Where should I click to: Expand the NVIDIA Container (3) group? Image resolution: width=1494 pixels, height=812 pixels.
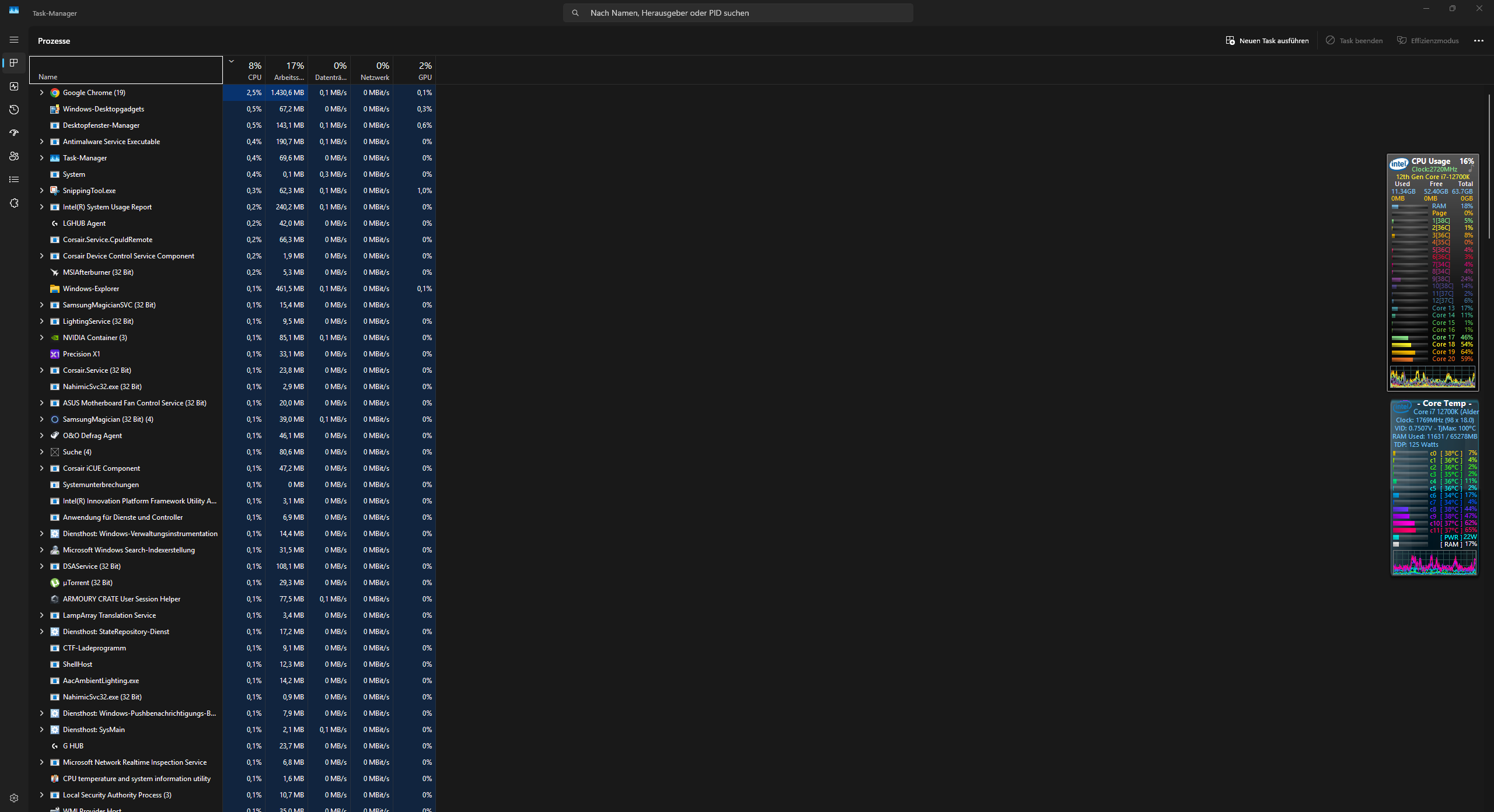point(41,337)
